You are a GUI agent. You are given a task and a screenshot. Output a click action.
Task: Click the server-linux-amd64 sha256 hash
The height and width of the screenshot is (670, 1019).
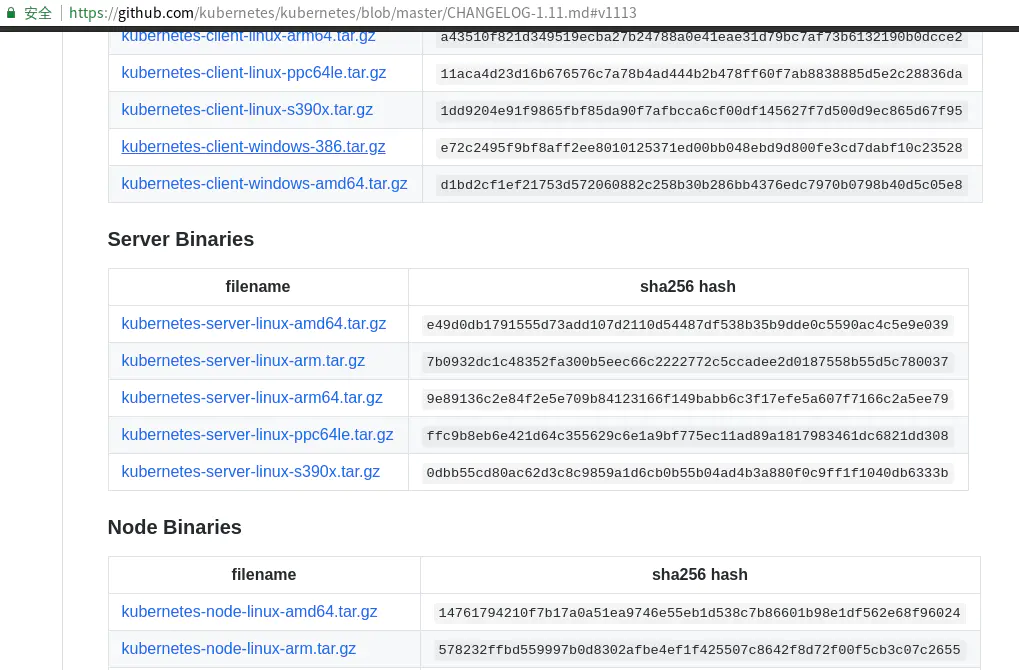(x=687, y=325)
